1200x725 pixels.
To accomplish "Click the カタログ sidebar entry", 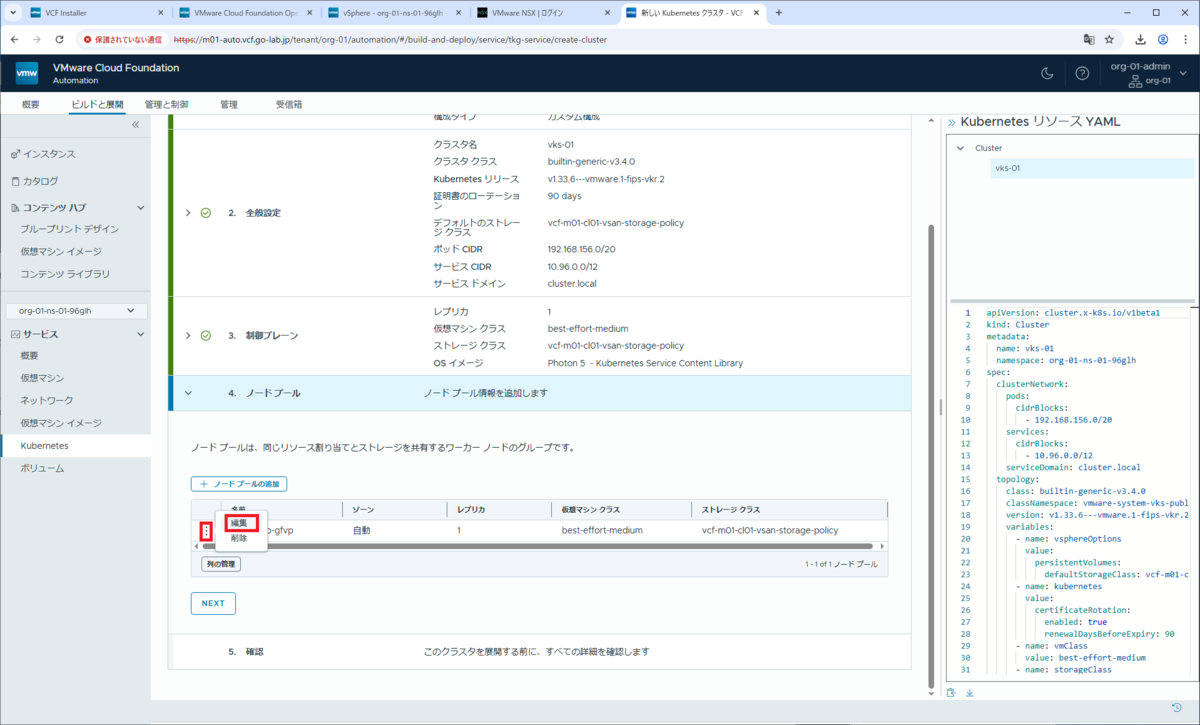I will (x=40, y=181).
